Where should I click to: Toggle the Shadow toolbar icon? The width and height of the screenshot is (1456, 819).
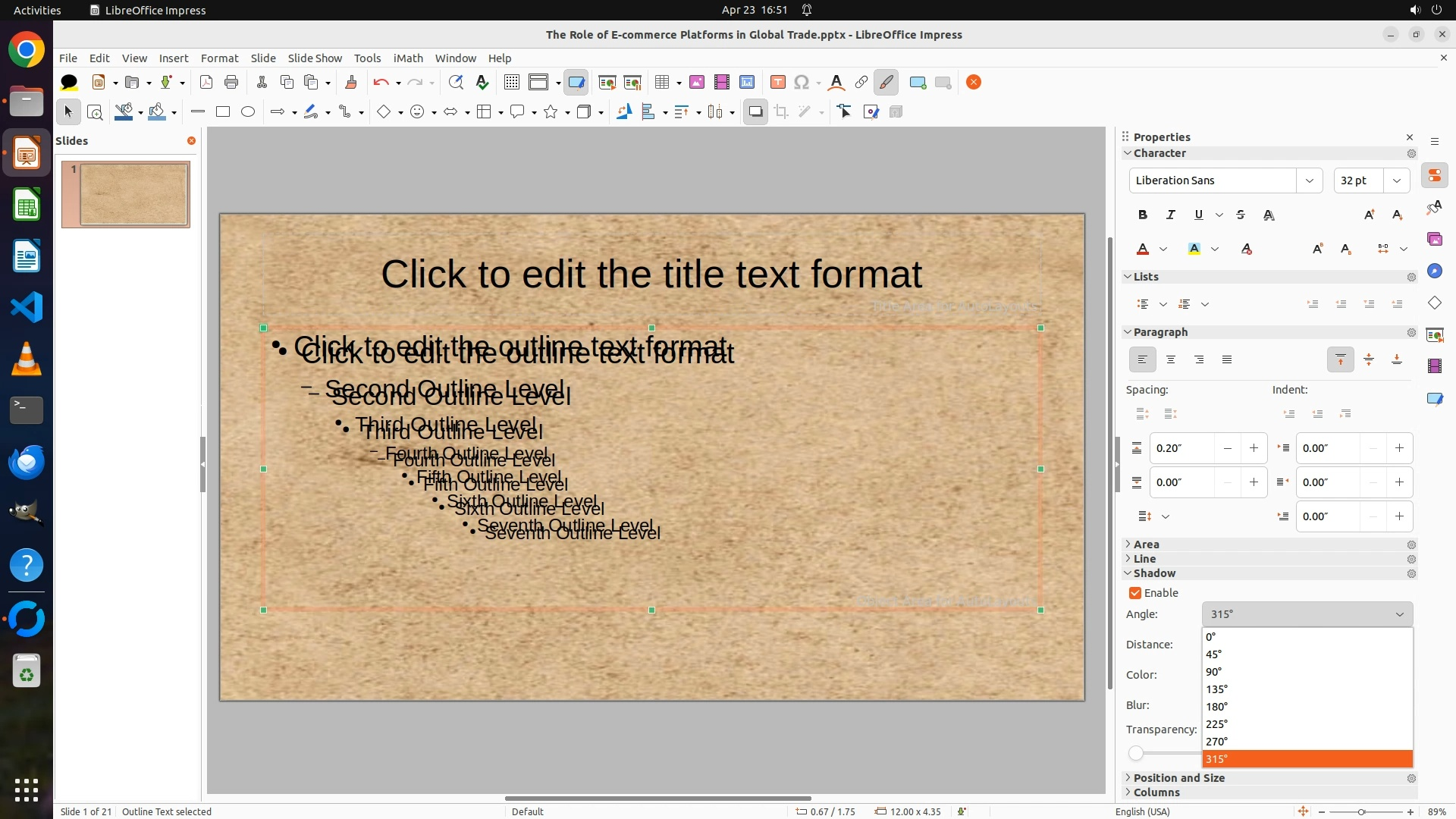click(x=755, y=112)
